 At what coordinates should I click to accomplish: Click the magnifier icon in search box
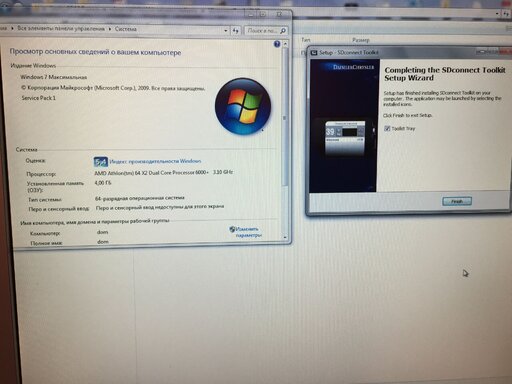(x=283, y=31)
